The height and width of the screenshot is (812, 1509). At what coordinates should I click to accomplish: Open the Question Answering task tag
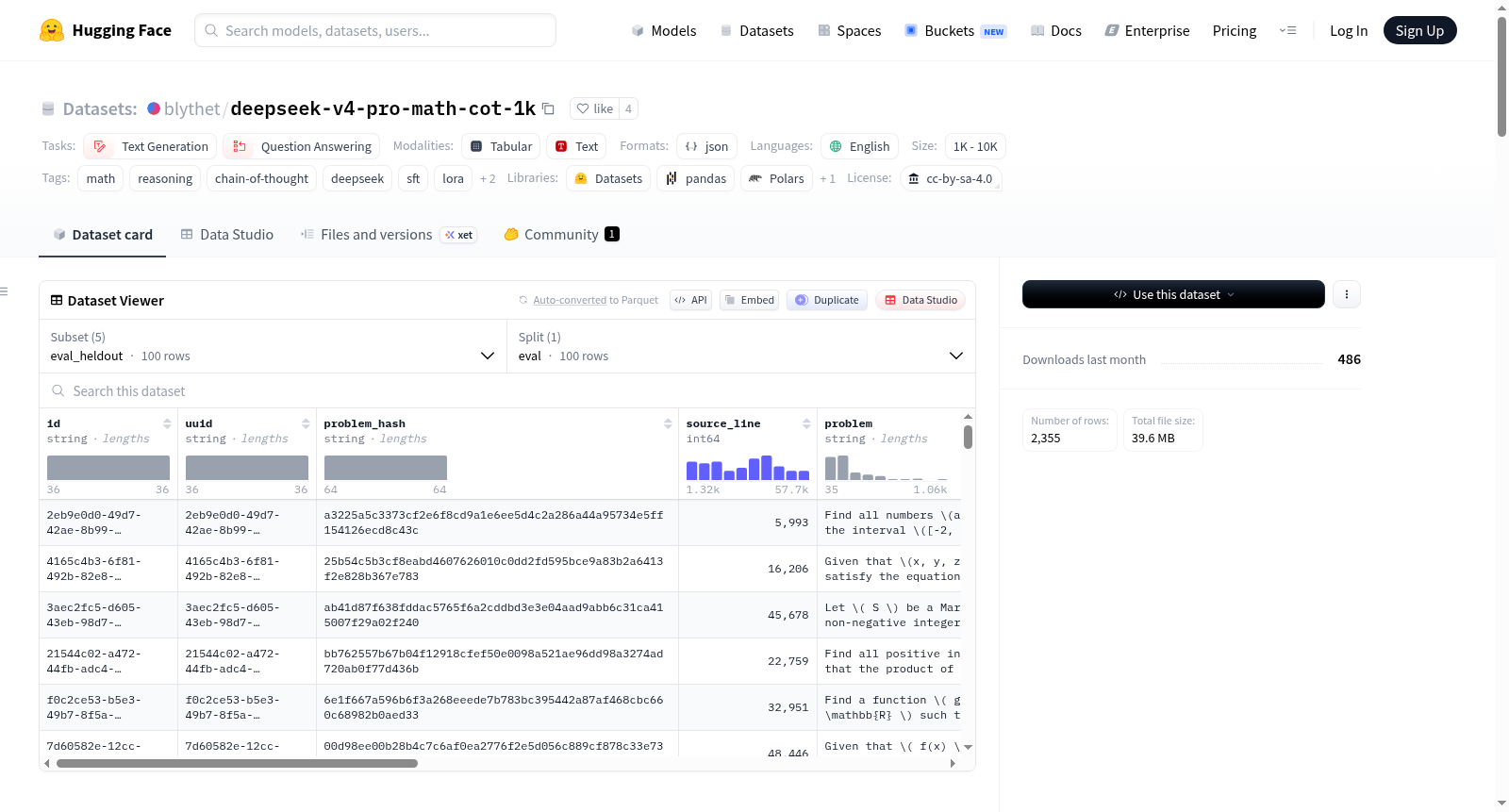[x=301, y=146]
